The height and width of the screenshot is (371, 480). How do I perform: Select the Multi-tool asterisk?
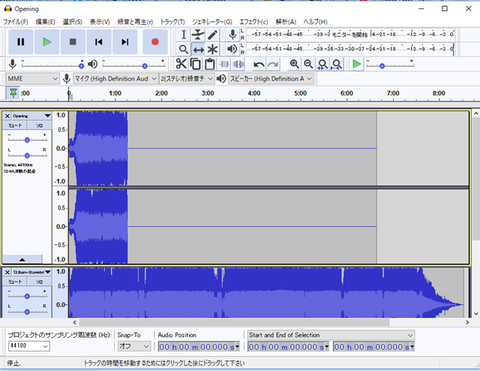[213, 50]
